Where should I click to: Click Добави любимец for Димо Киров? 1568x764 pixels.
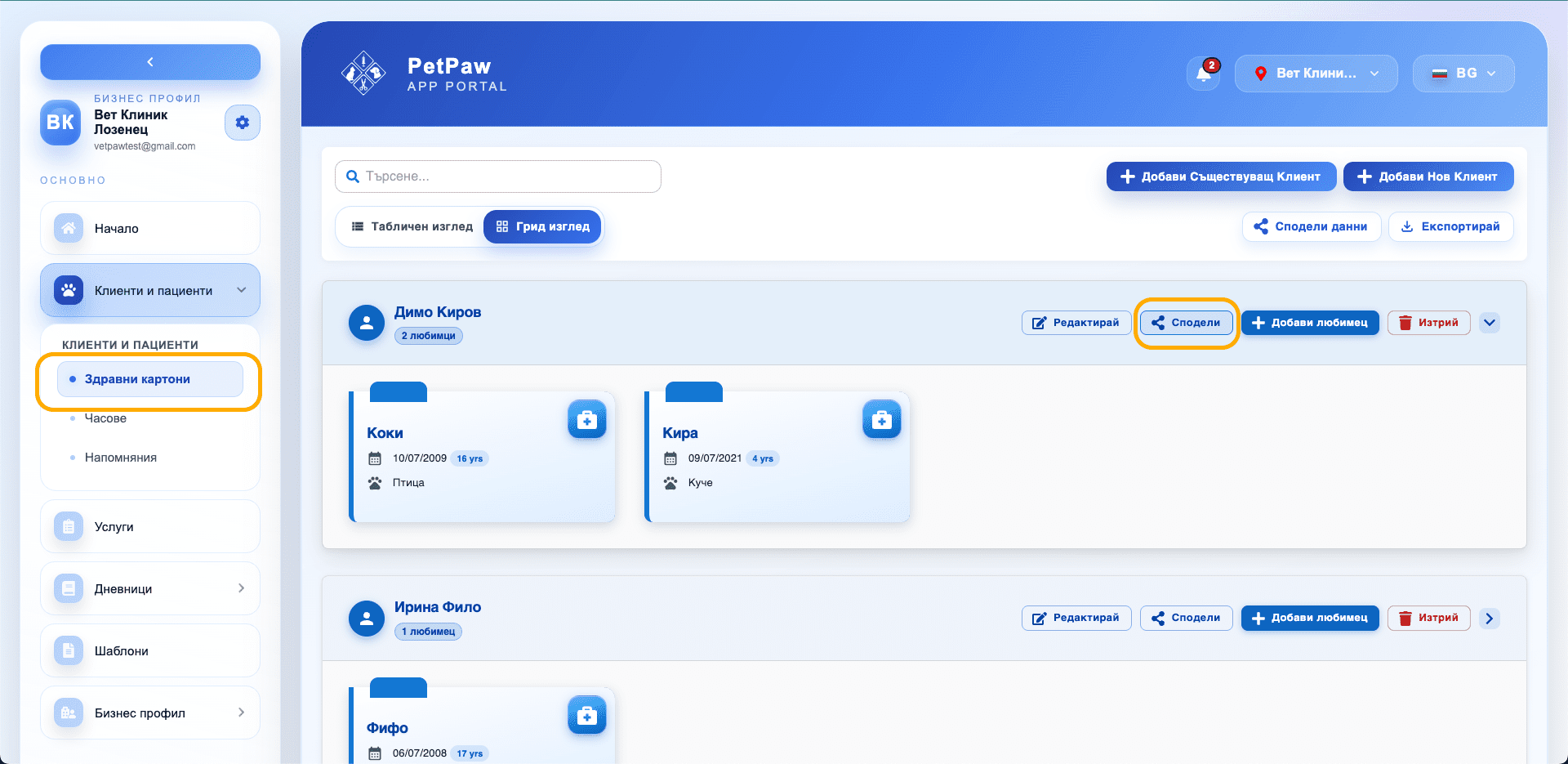[1310, 323]
